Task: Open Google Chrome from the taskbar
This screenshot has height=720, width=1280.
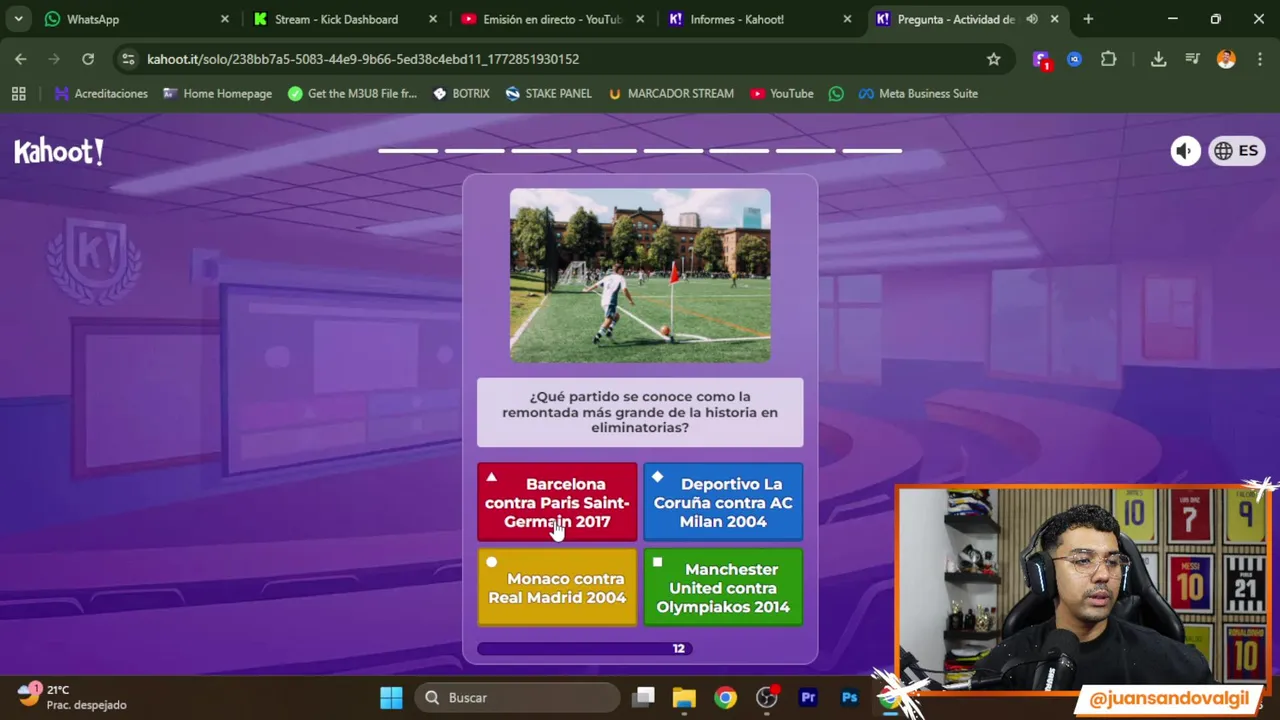Action: coord(725,697)
